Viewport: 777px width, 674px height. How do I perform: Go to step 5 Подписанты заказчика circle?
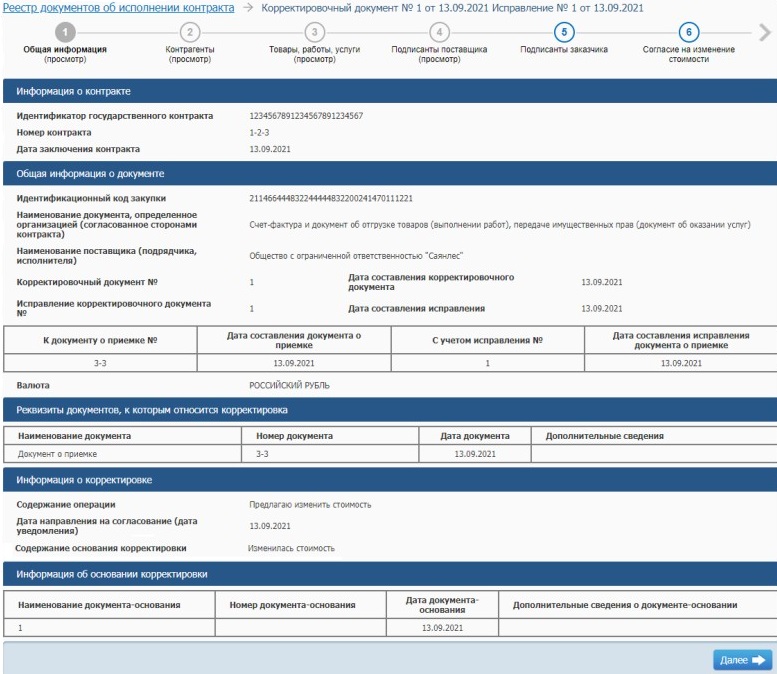[x=564, y=32]
